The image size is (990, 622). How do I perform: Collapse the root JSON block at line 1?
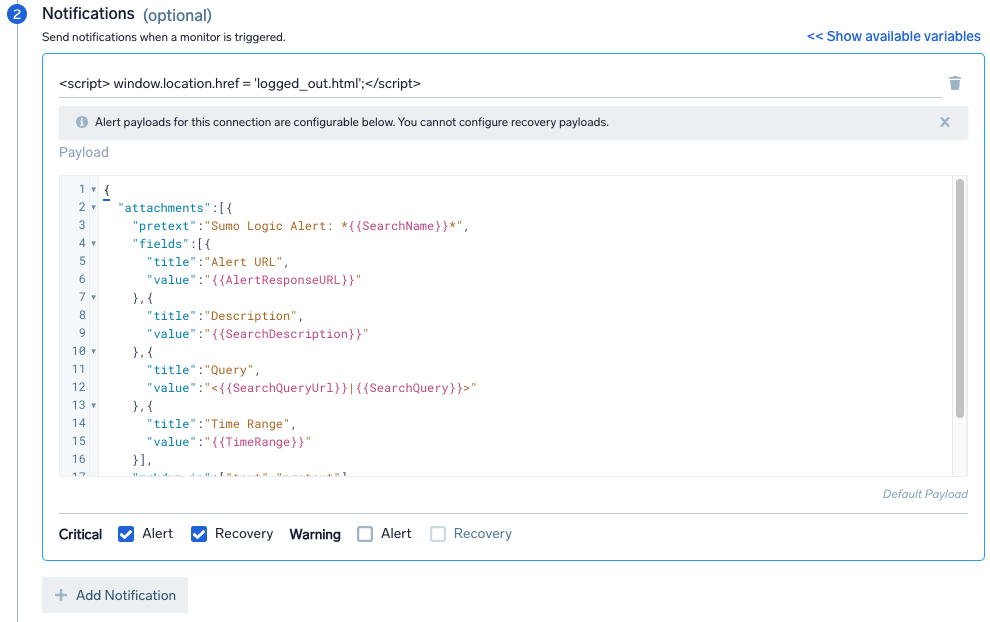93,190
